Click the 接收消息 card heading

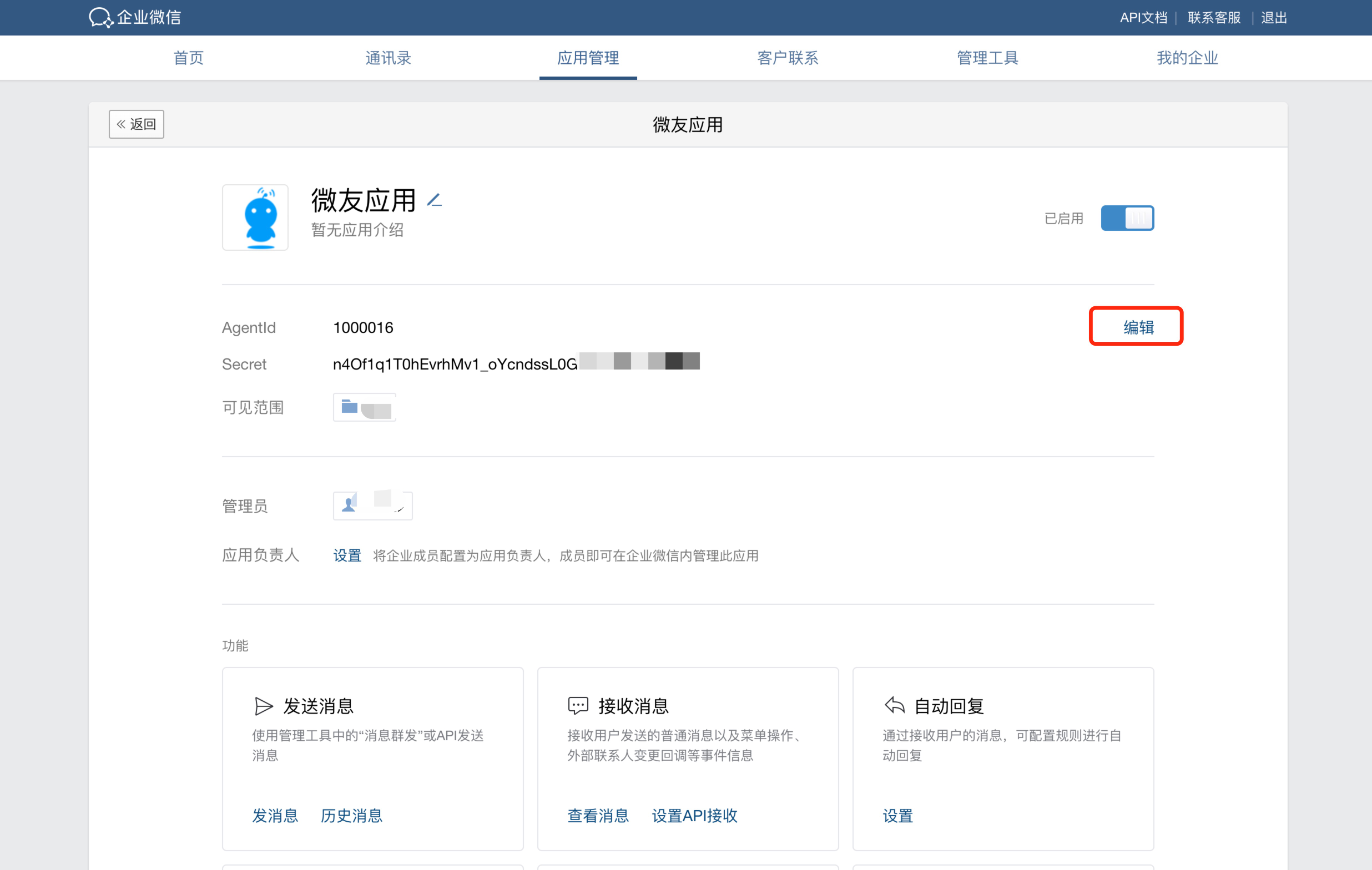[634, 706]
